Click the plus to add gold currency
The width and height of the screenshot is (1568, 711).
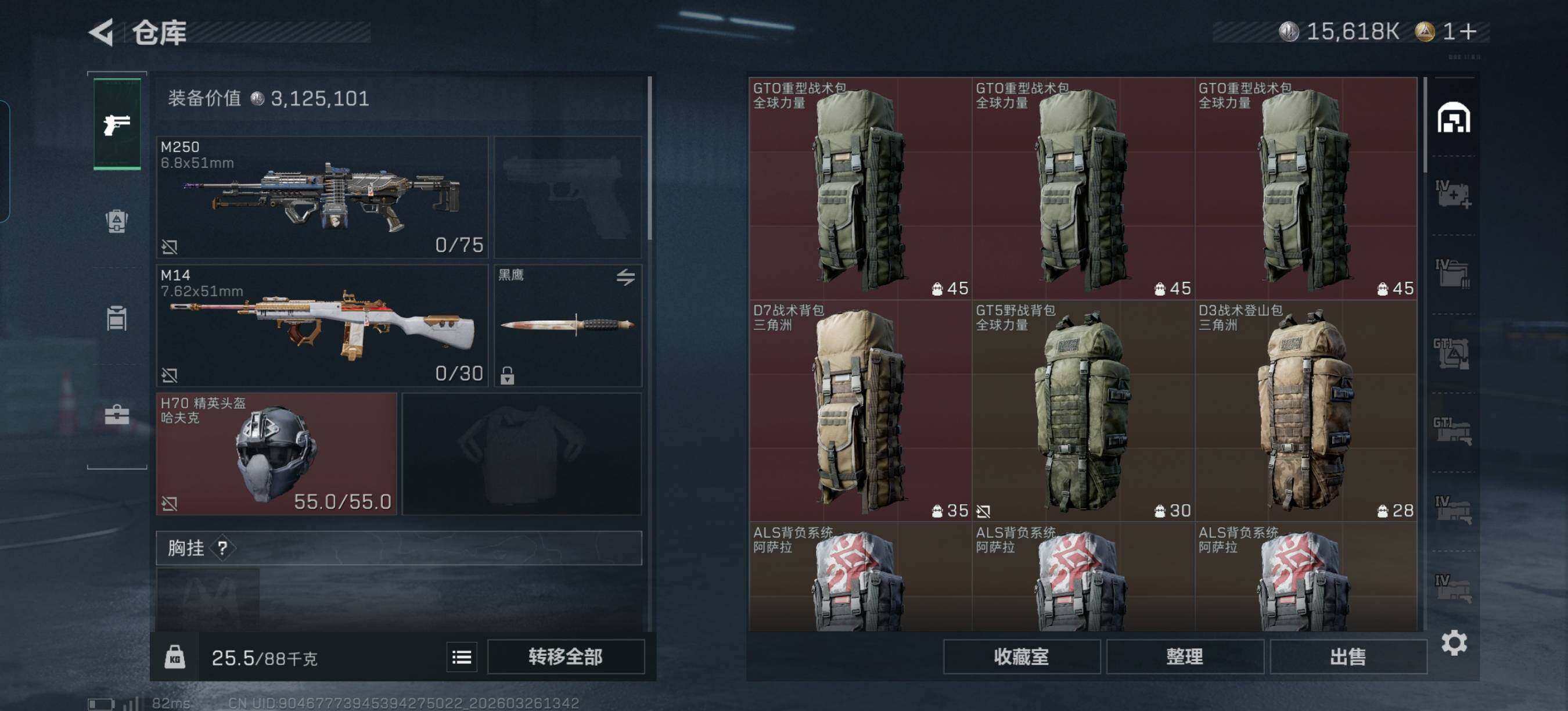tap(1468, 31)
